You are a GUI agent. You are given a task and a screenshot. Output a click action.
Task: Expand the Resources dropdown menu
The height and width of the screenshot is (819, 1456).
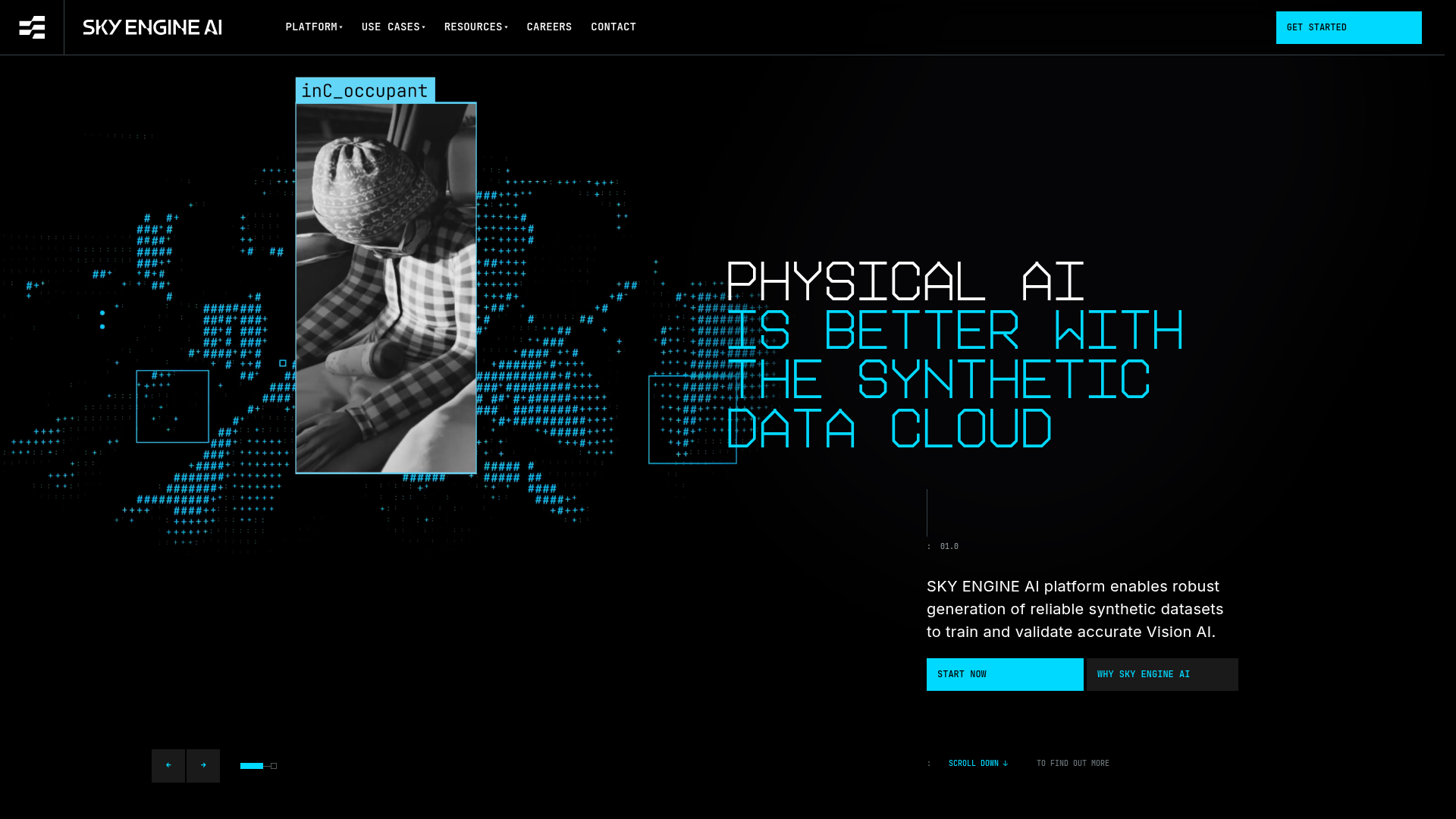click(x=476, y=27)
